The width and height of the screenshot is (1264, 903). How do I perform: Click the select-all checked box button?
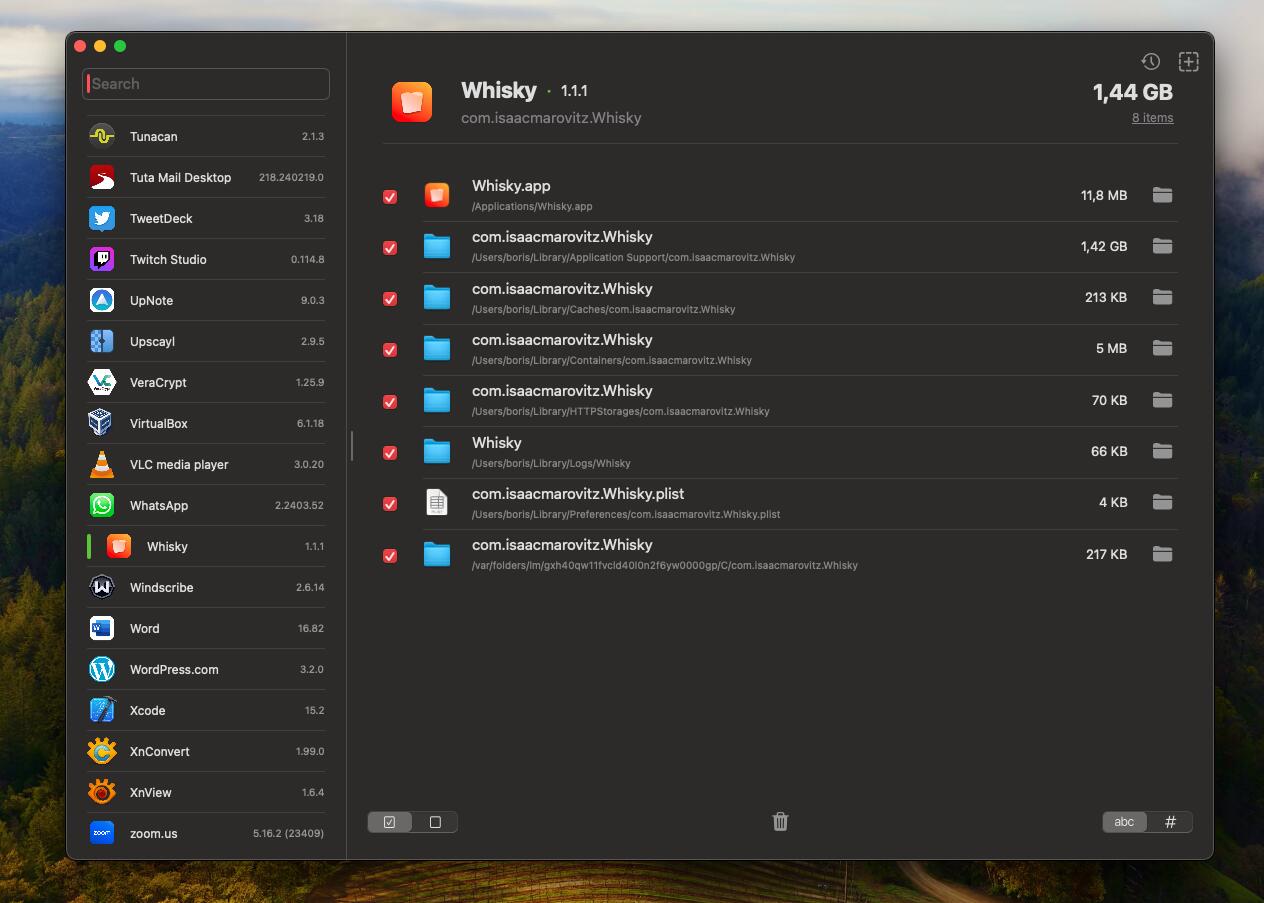[390, 822]
